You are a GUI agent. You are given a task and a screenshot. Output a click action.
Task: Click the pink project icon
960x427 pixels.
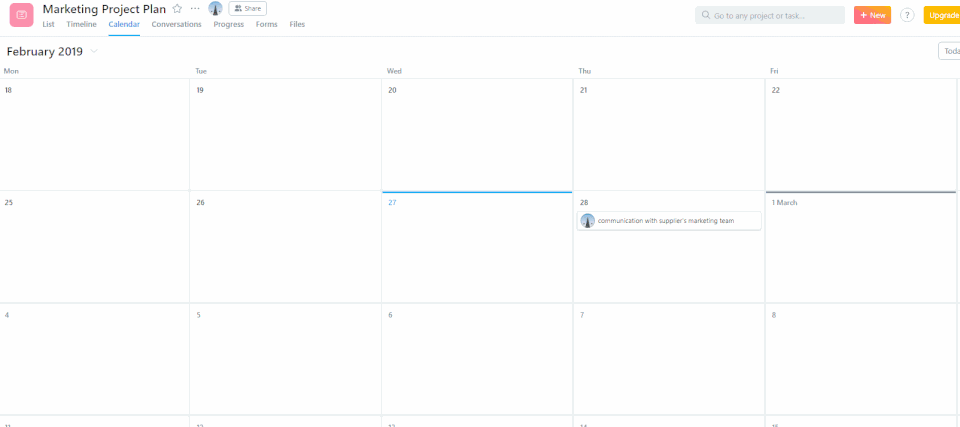(21, 15)
